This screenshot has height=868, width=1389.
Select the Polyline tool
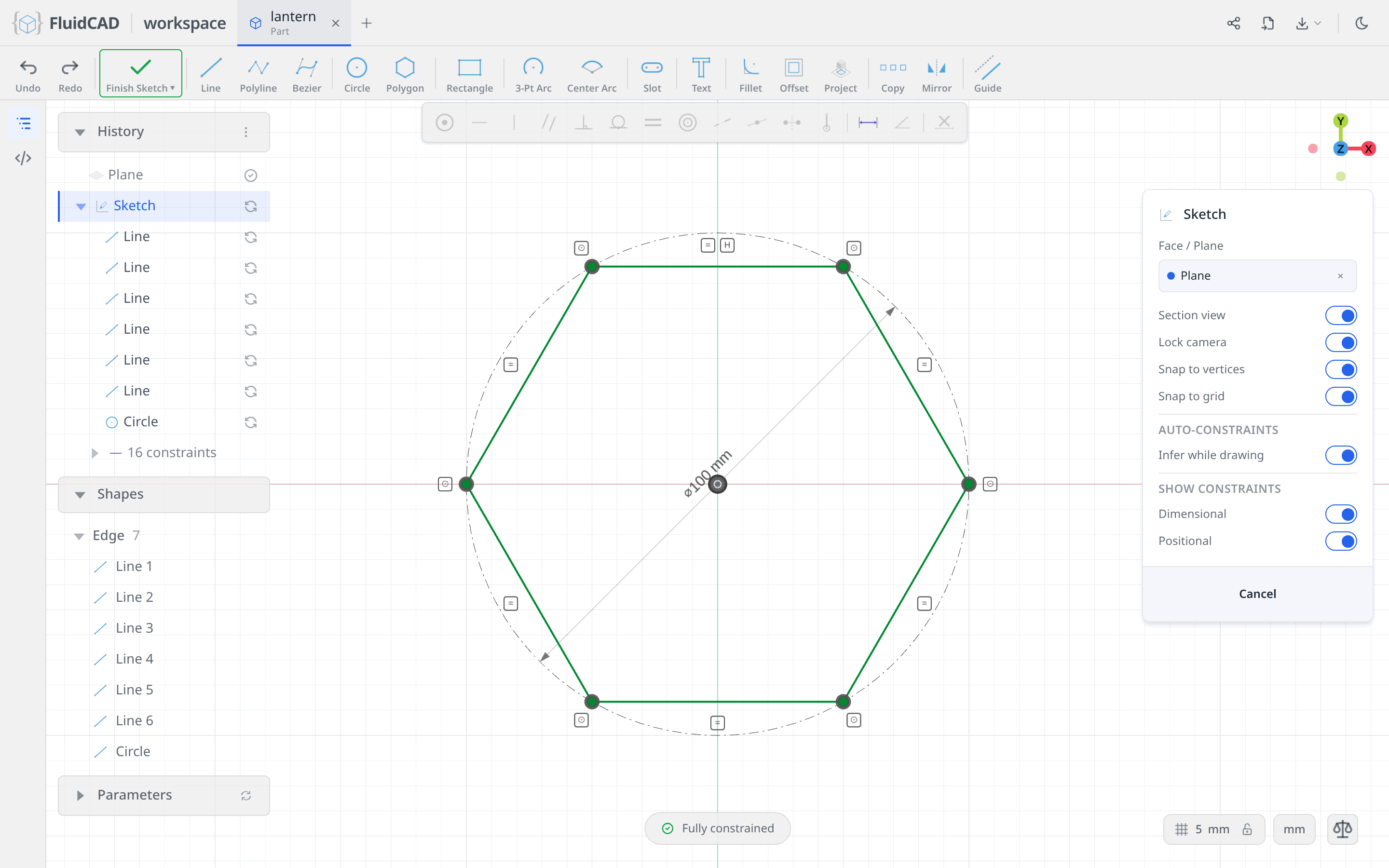[259, 75]
